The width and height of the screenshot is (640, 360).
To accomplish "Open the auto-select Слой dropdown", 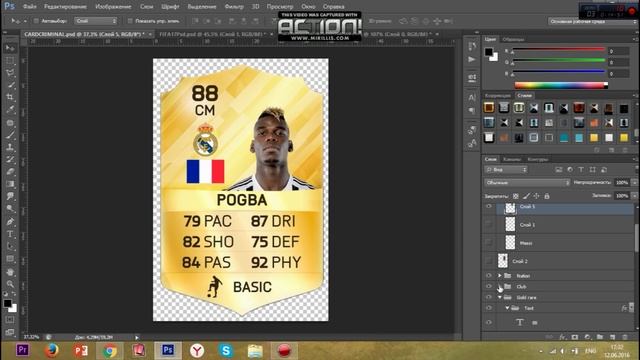I will pos(96,21).
